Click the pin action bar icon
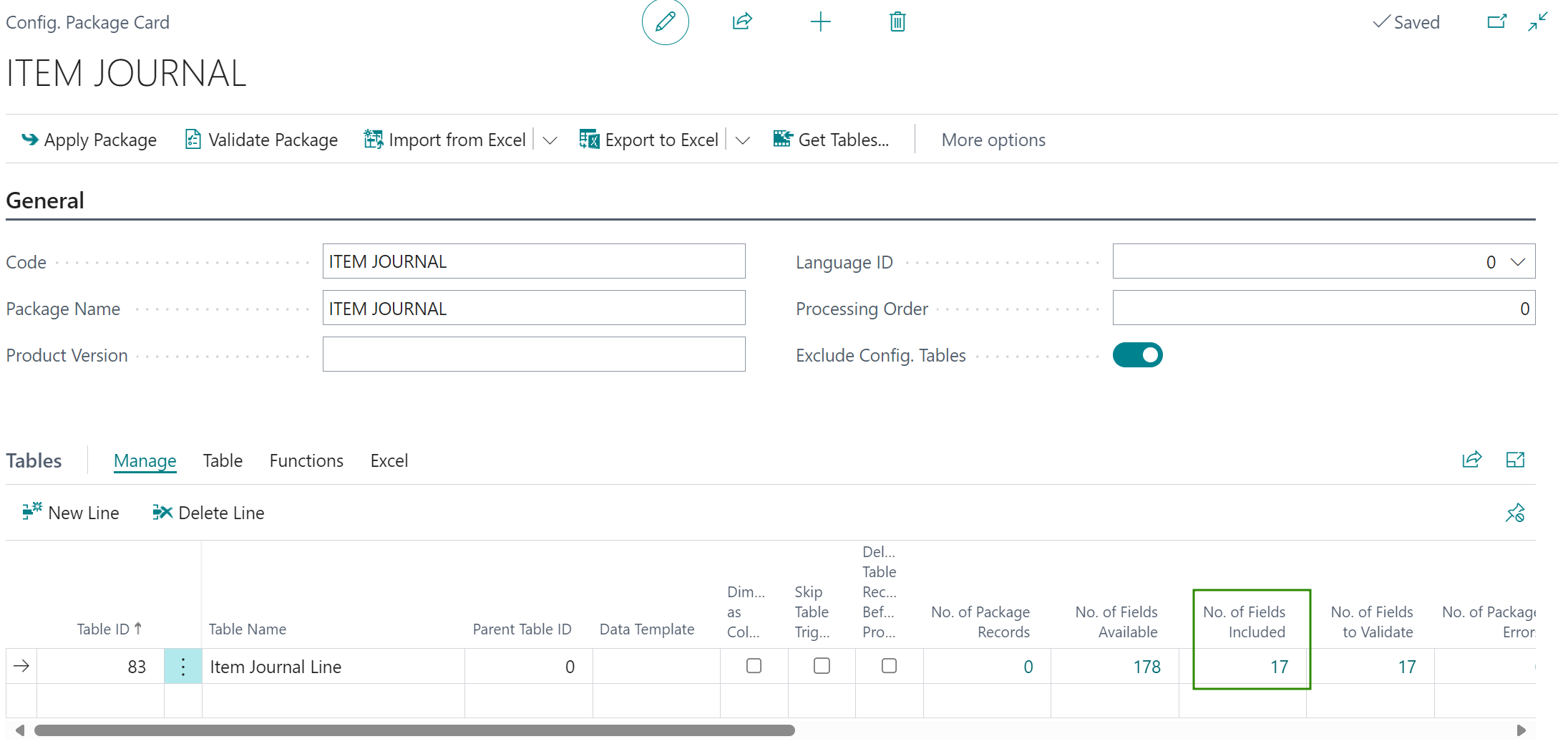1568x744 pixels. click(x=1515, y=513)
